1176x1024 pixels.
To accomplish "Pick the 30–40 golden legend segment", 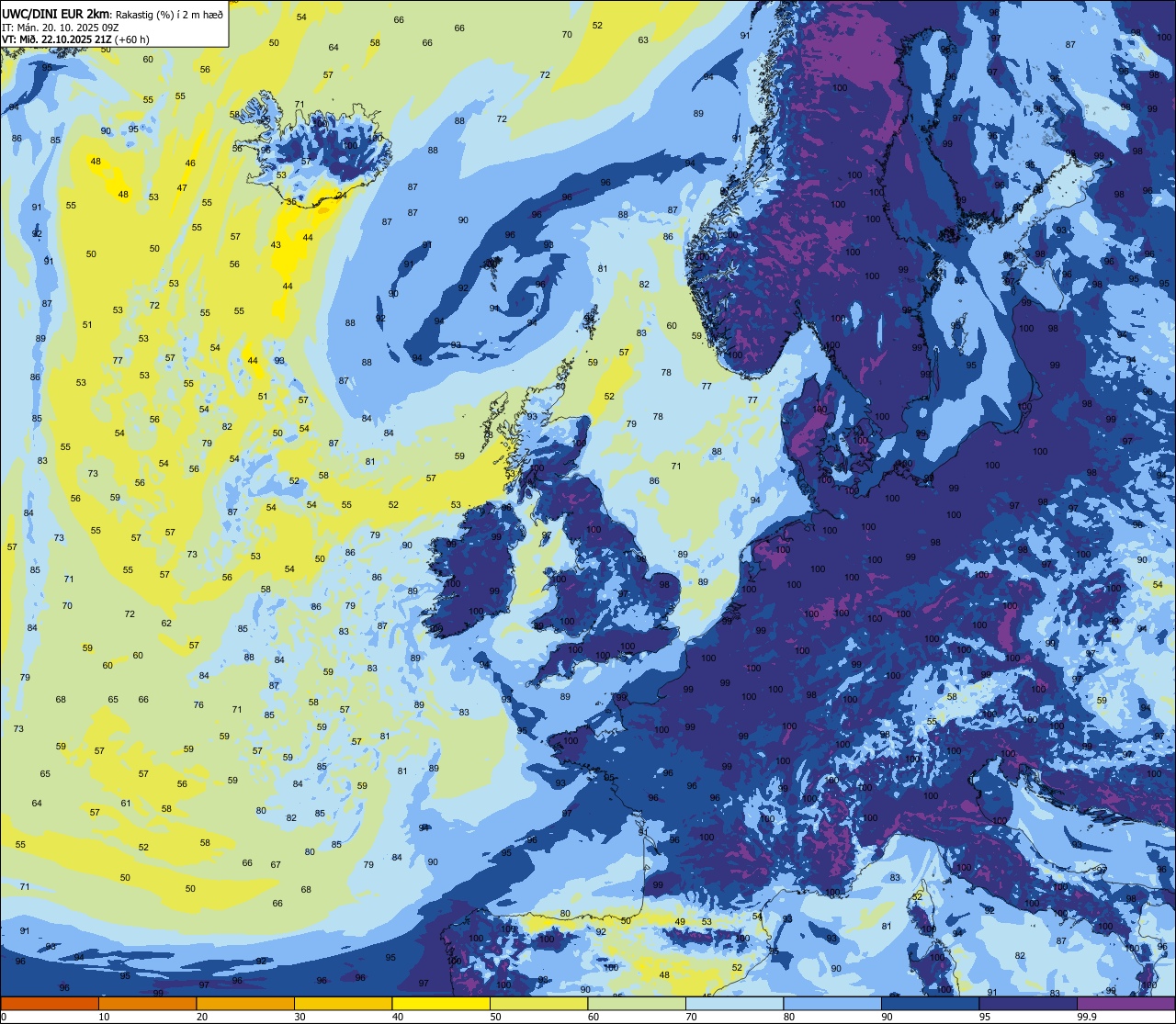I will [343, 1003].
